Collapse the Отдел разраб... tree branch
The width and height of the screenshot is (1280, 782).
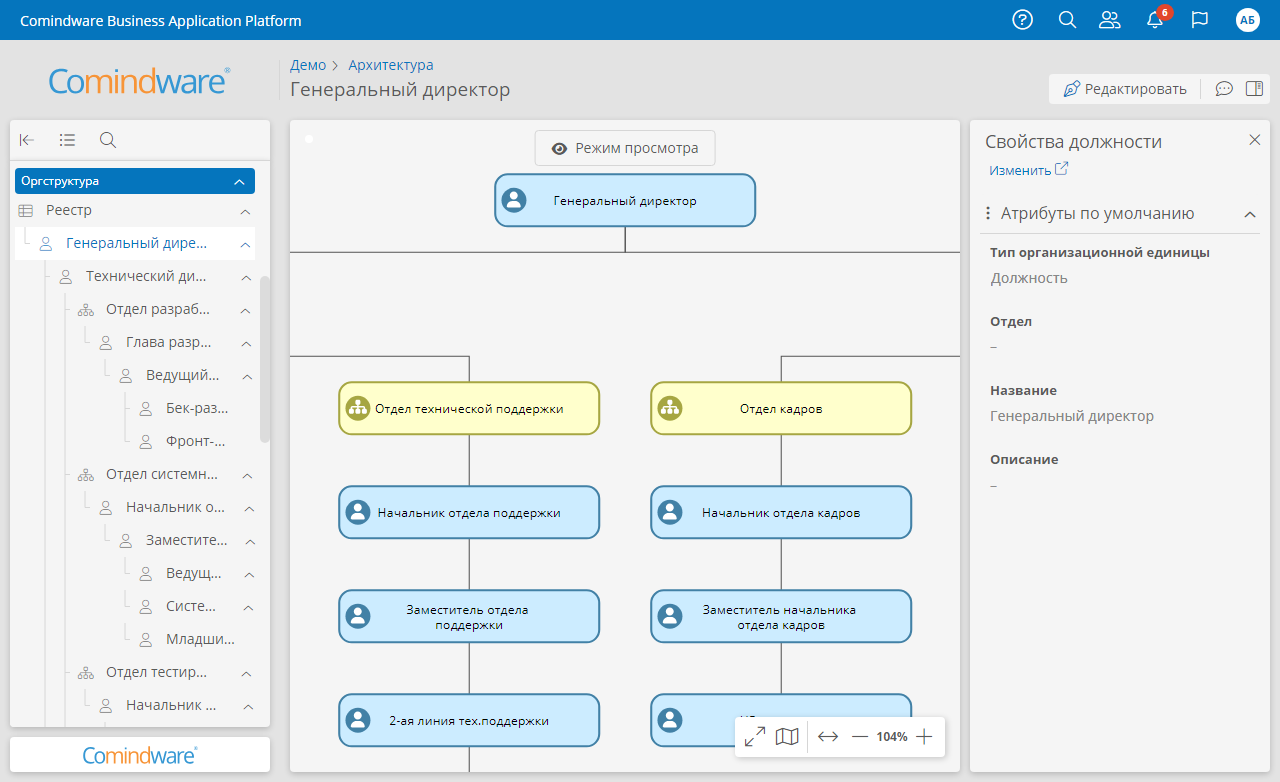tap(246, 310)
